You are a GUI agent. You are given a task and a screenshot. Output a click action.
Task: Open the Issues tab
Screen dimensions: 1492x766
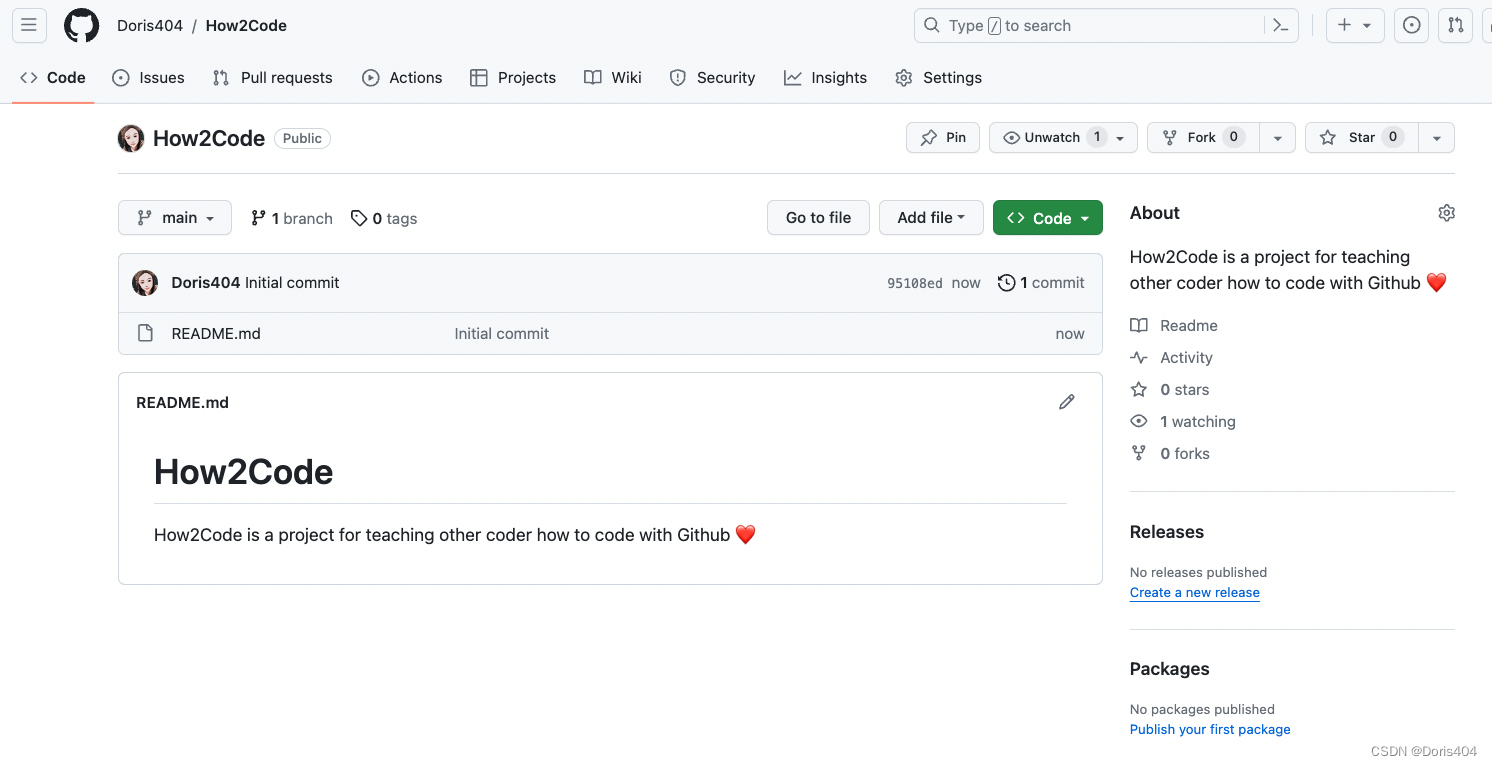(148, 78)
